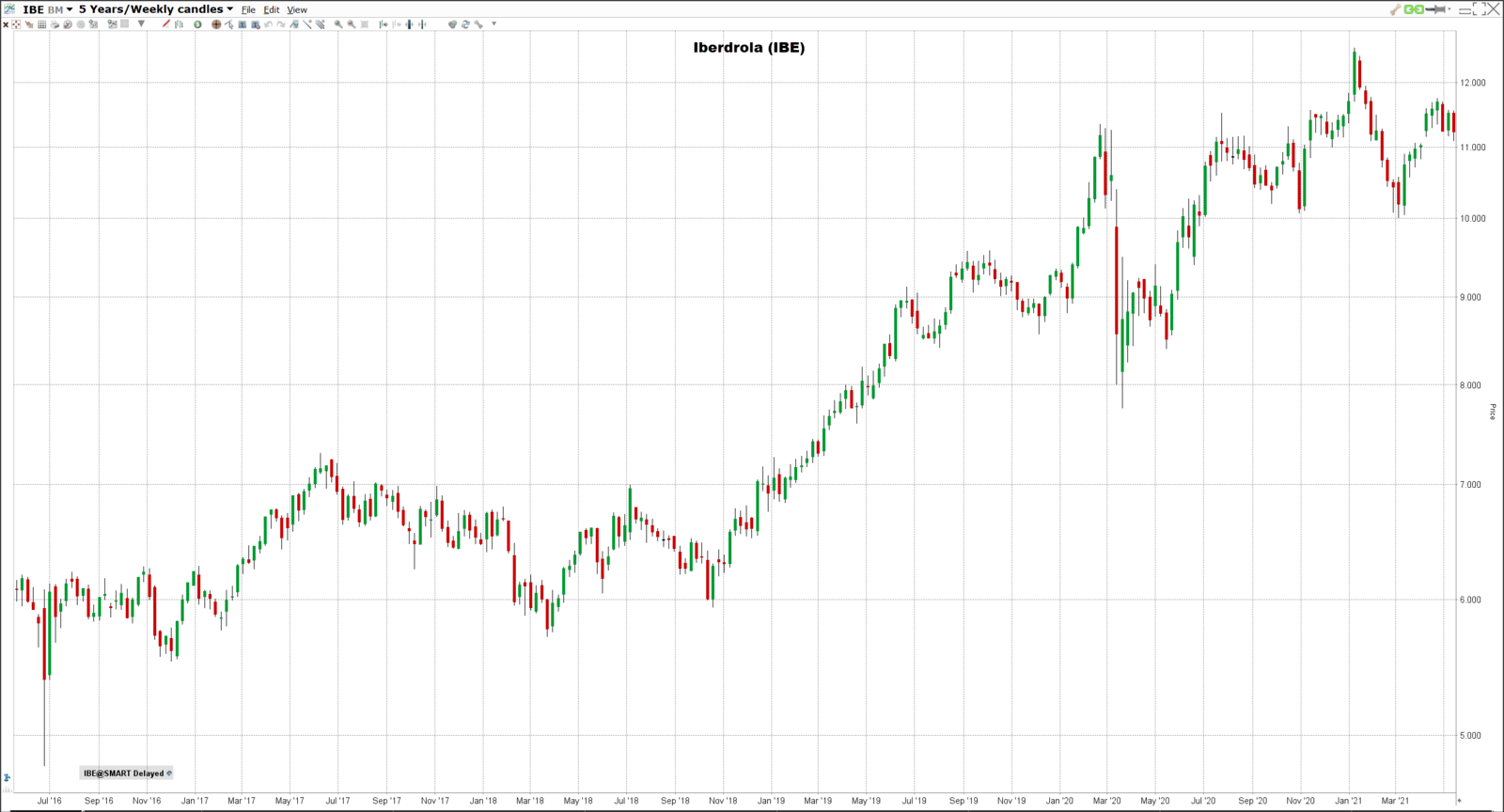Click the redo arrow icon
The height and width of the screenshot is (812, 1504).
[281, 24]
